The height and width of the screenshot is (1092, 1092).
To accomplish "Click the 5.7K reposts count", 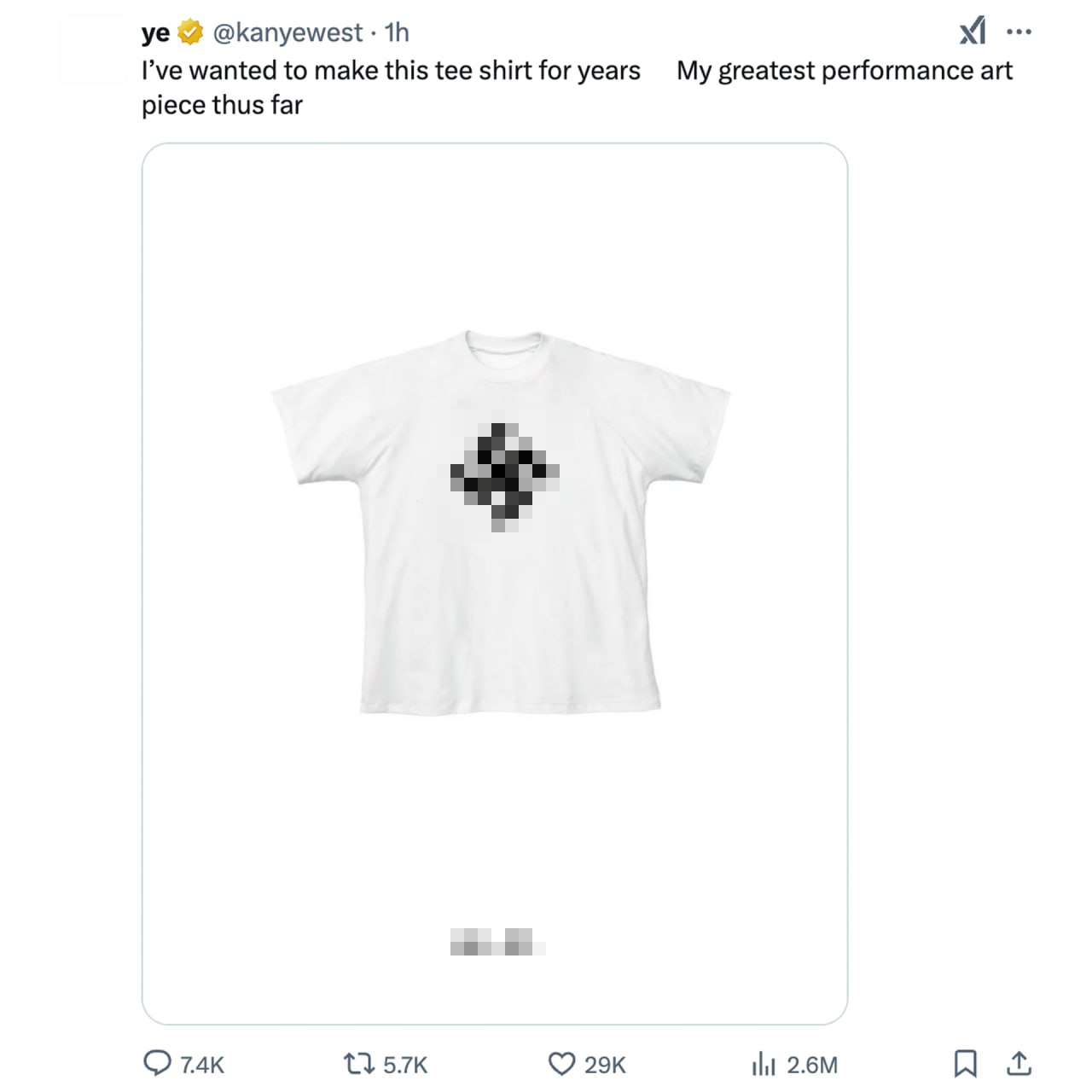I will pos(405,1065).
